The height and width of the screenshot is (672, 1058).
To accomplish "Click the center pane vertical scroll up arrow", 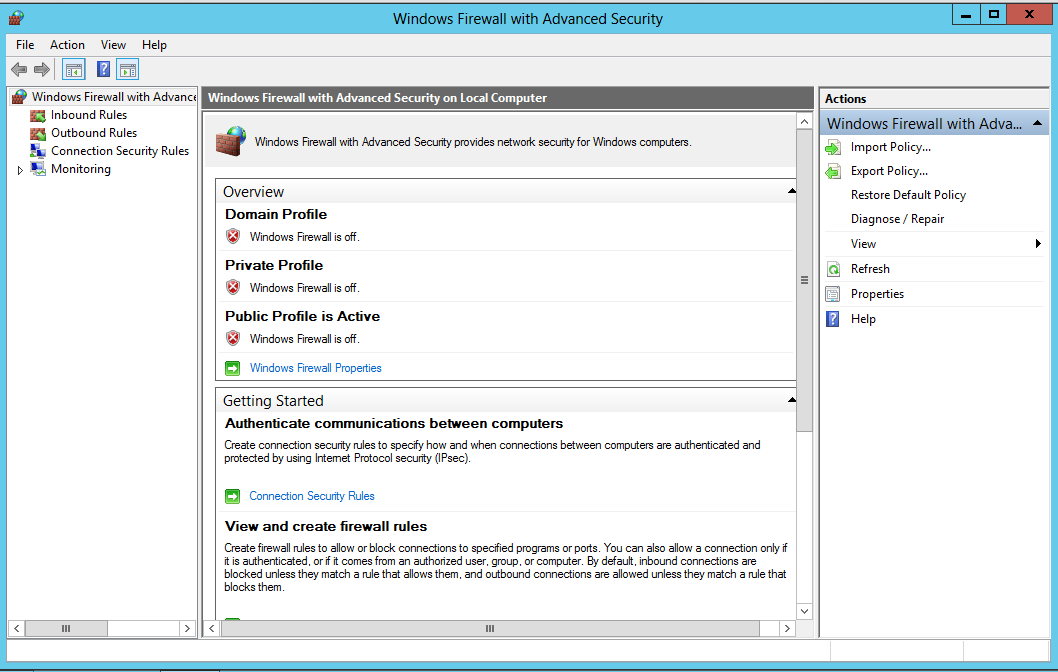I will pos(804,122).
